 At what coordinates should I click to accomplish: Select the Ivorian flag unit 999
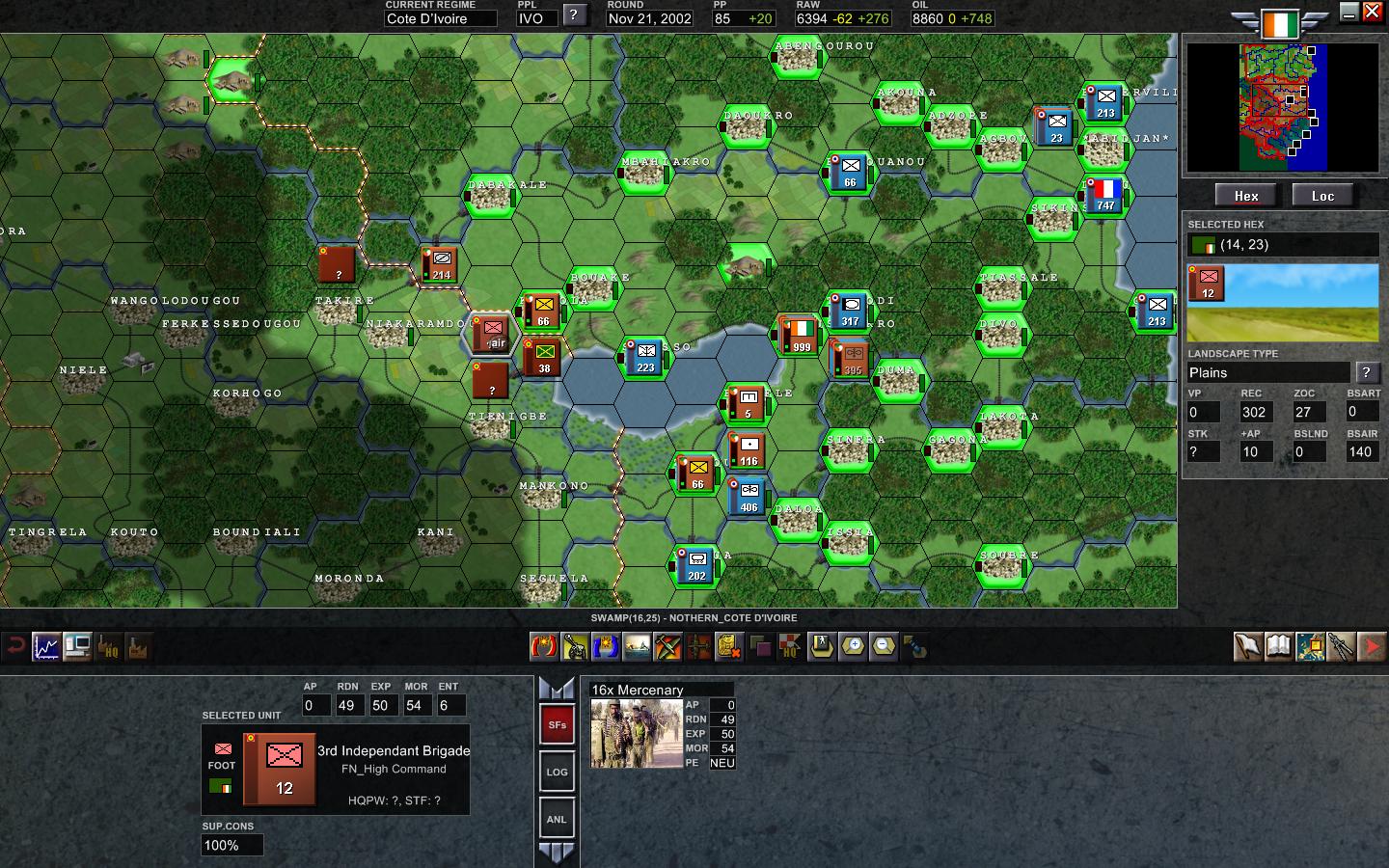[x=800, y=335]
